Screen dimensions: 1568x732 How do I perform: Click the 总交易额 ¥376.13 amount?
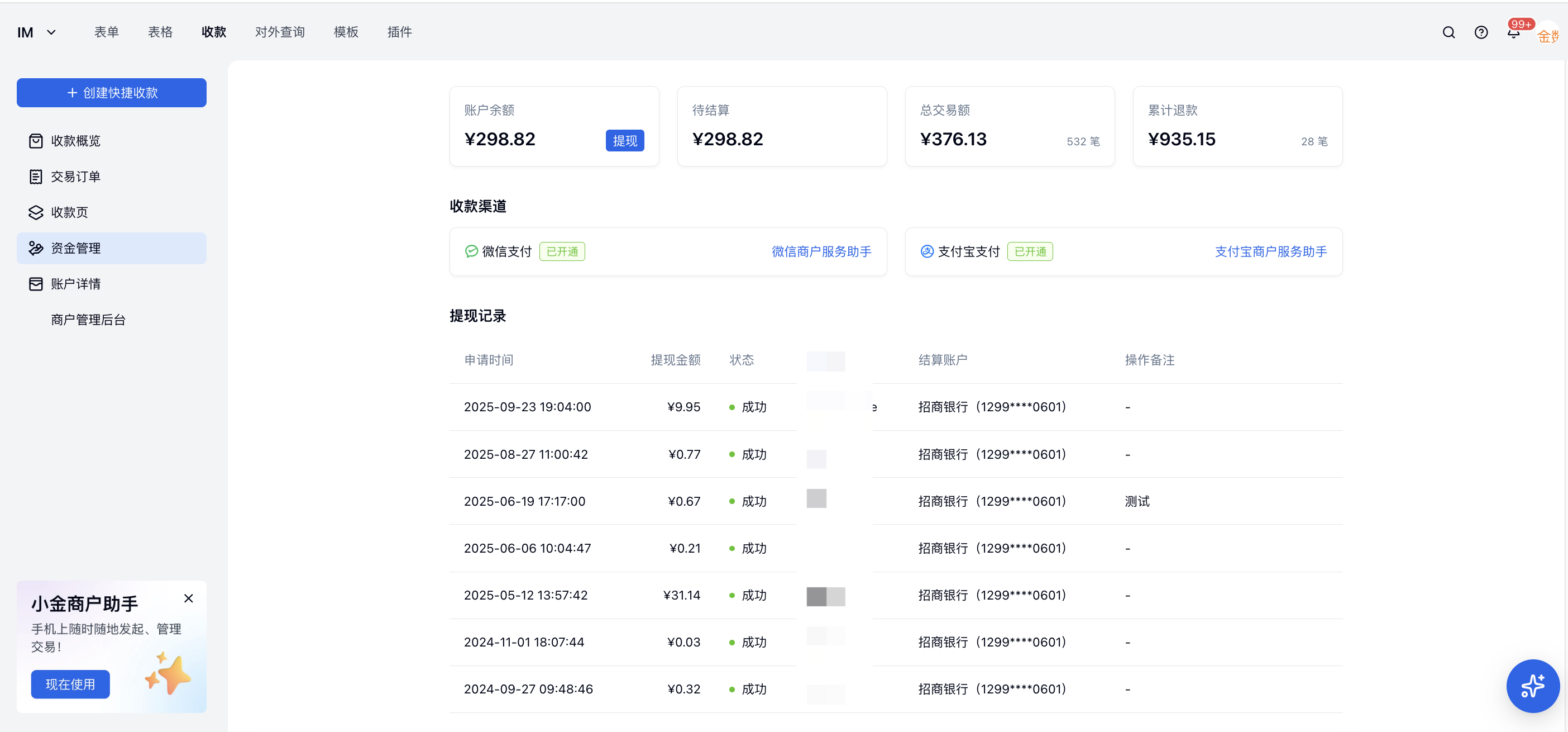953,139
